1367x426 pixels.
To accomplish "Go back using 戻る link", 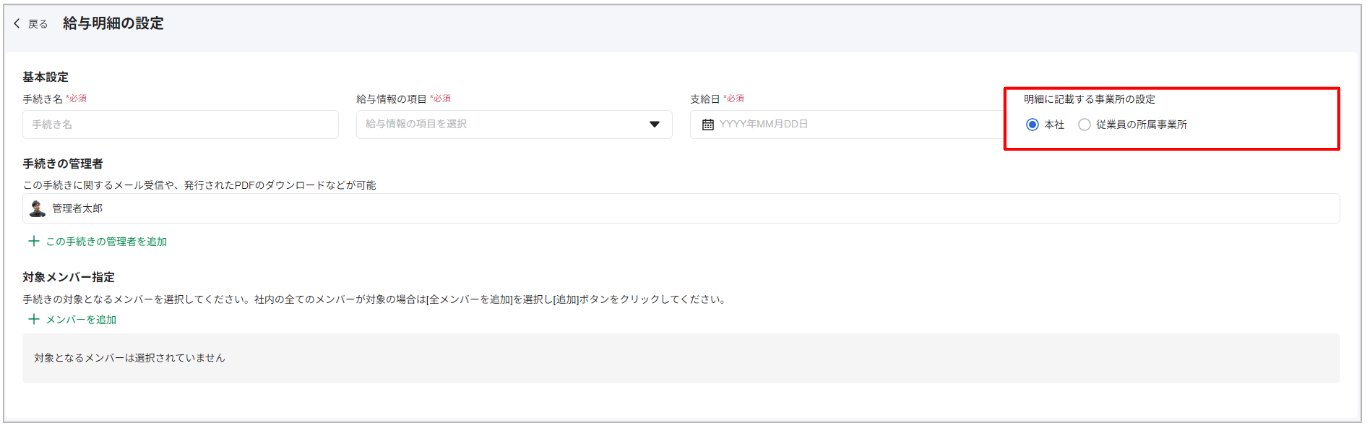I will pyautogui.click(x=30, y=24).
